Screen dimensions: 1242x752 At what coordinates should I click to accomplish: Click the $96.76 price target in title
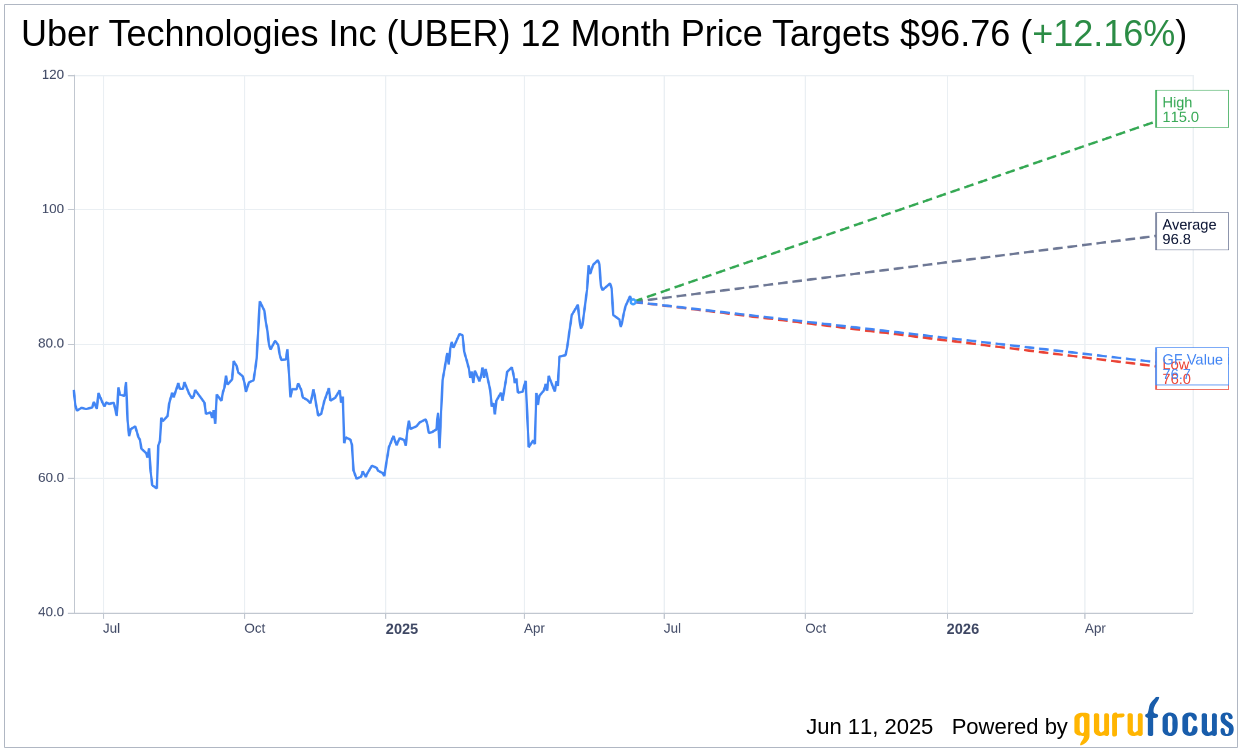pyautogui.click(x=955, y=34)
